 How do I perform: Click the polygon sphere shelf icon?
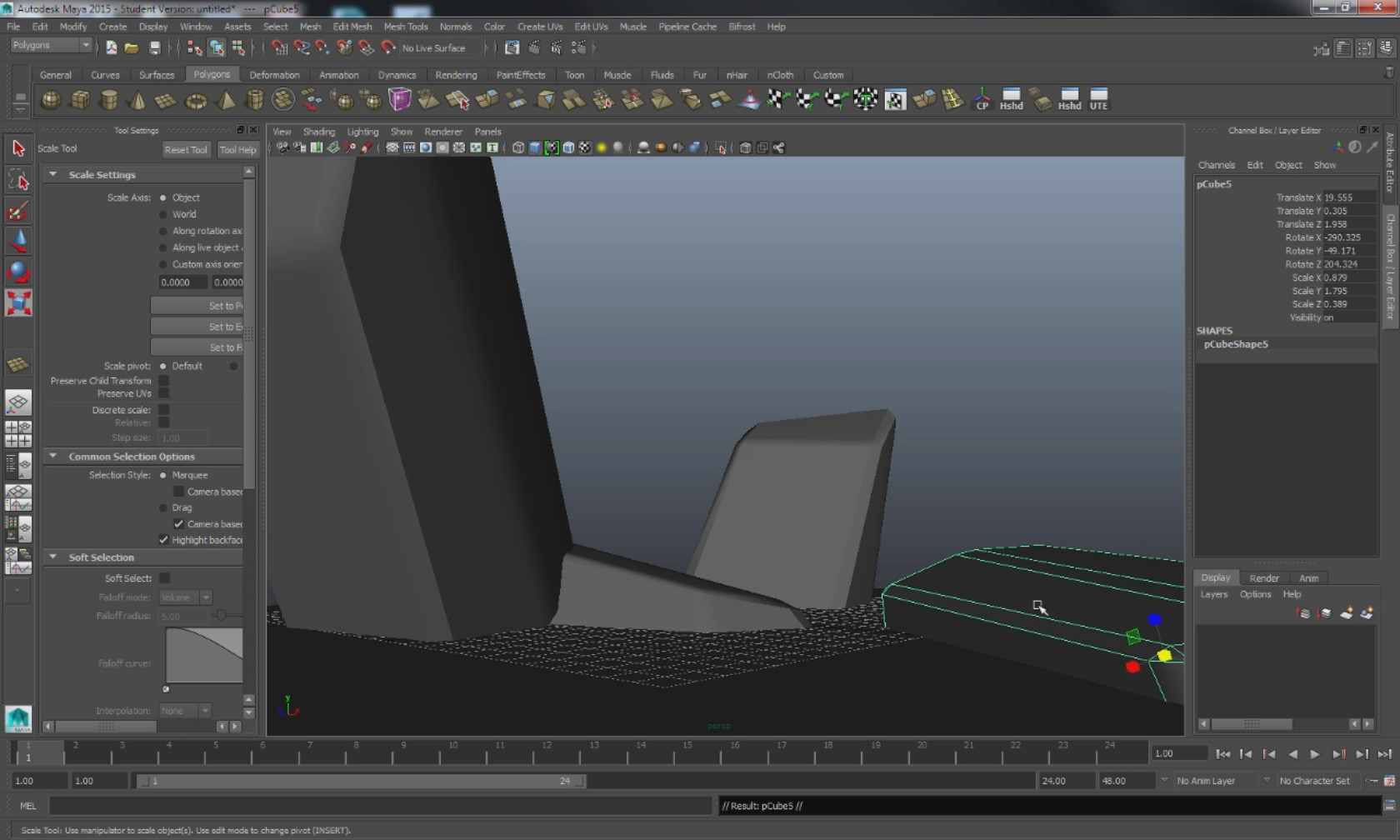point(51,100)
